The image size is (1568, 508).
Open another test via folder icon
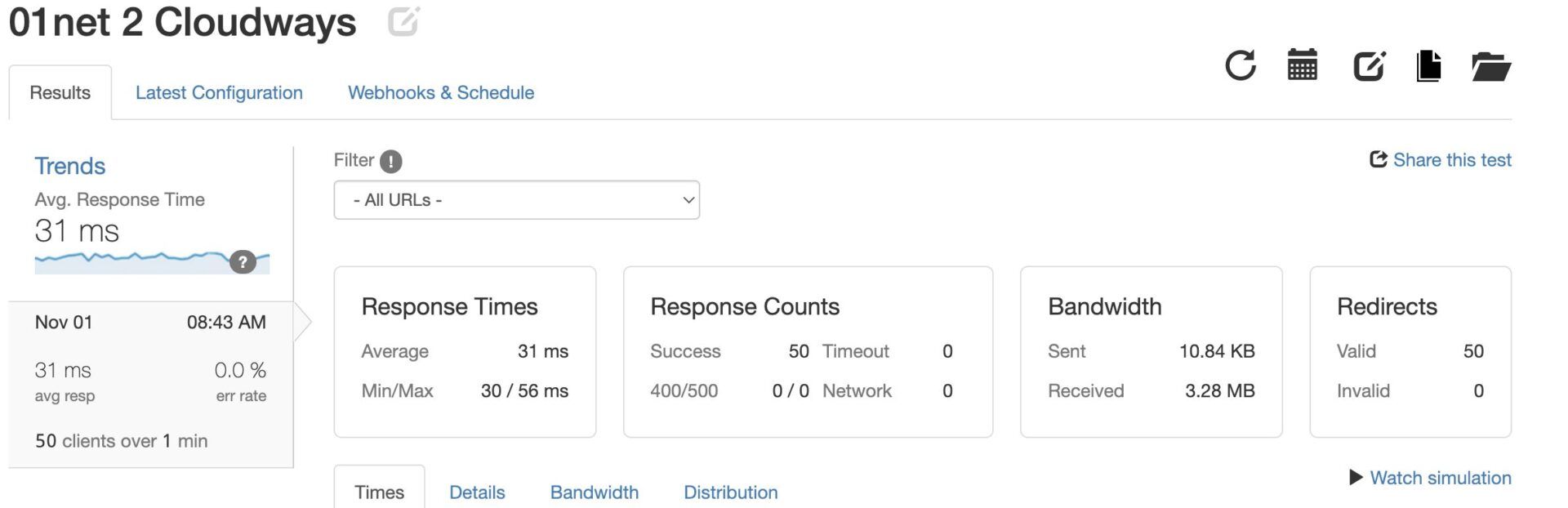(x=1490, y=68)
